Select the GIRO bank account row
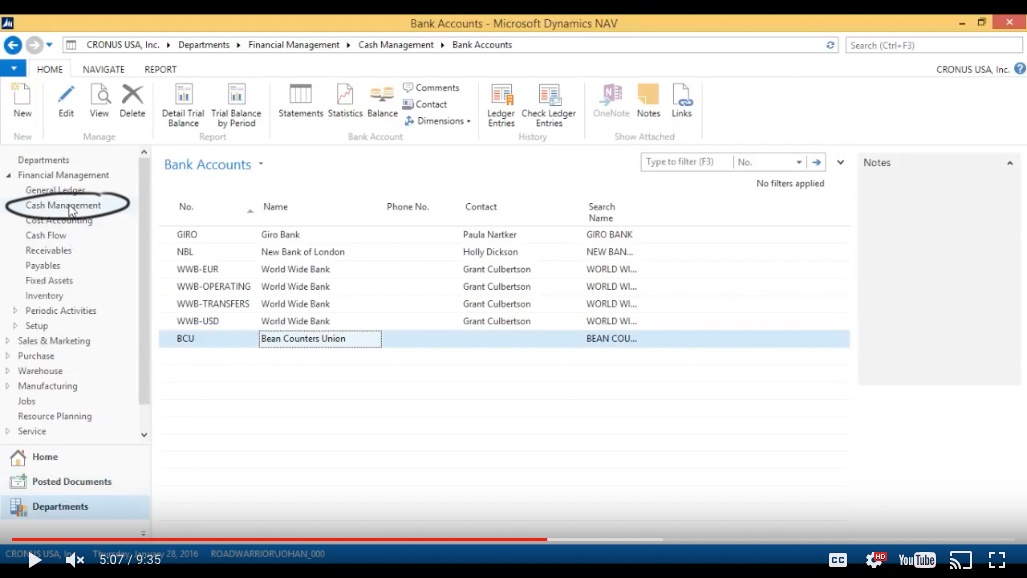1027x578 pixels. [504, 235]
